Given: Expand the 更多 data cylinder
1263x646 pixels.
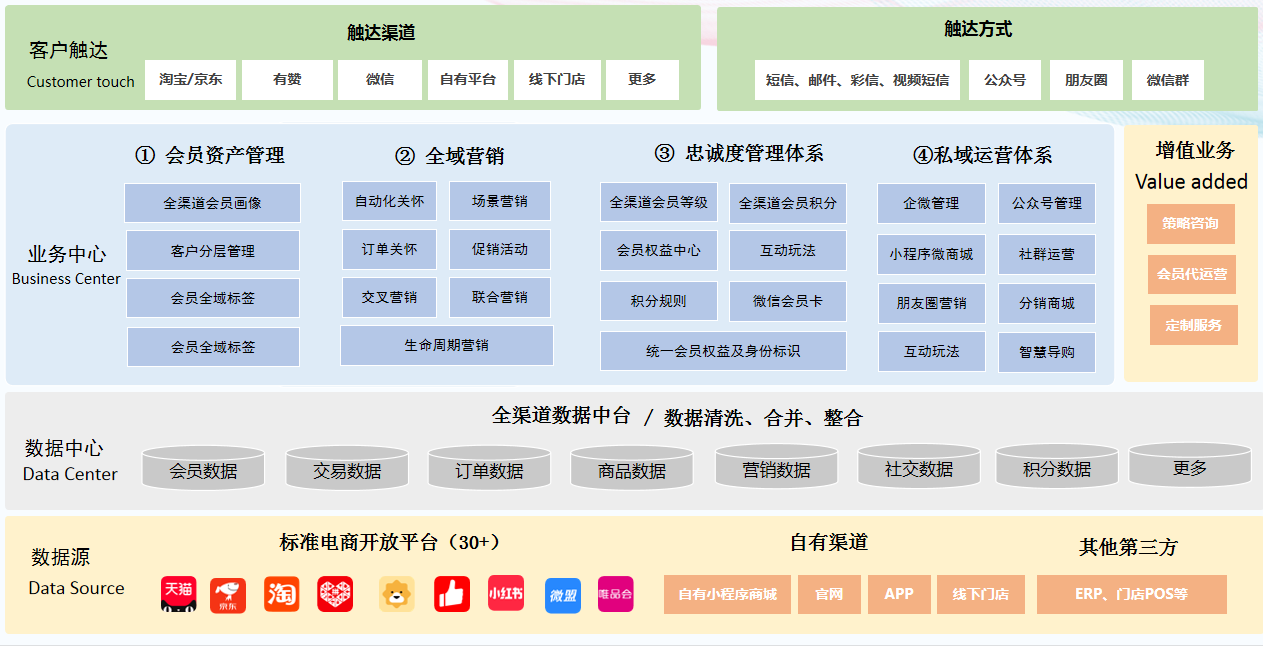Looking at the screenshot, I should click(x=1190, y=467).
